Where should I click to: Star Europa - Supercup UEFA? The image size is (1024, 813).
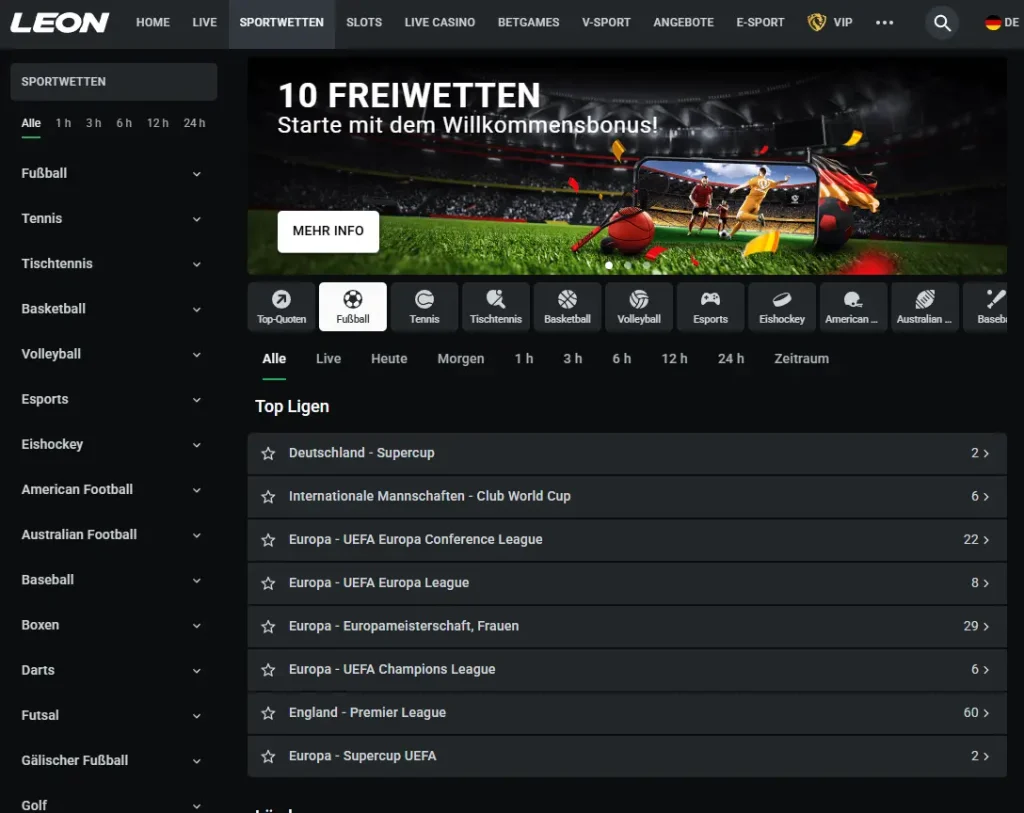268,756
